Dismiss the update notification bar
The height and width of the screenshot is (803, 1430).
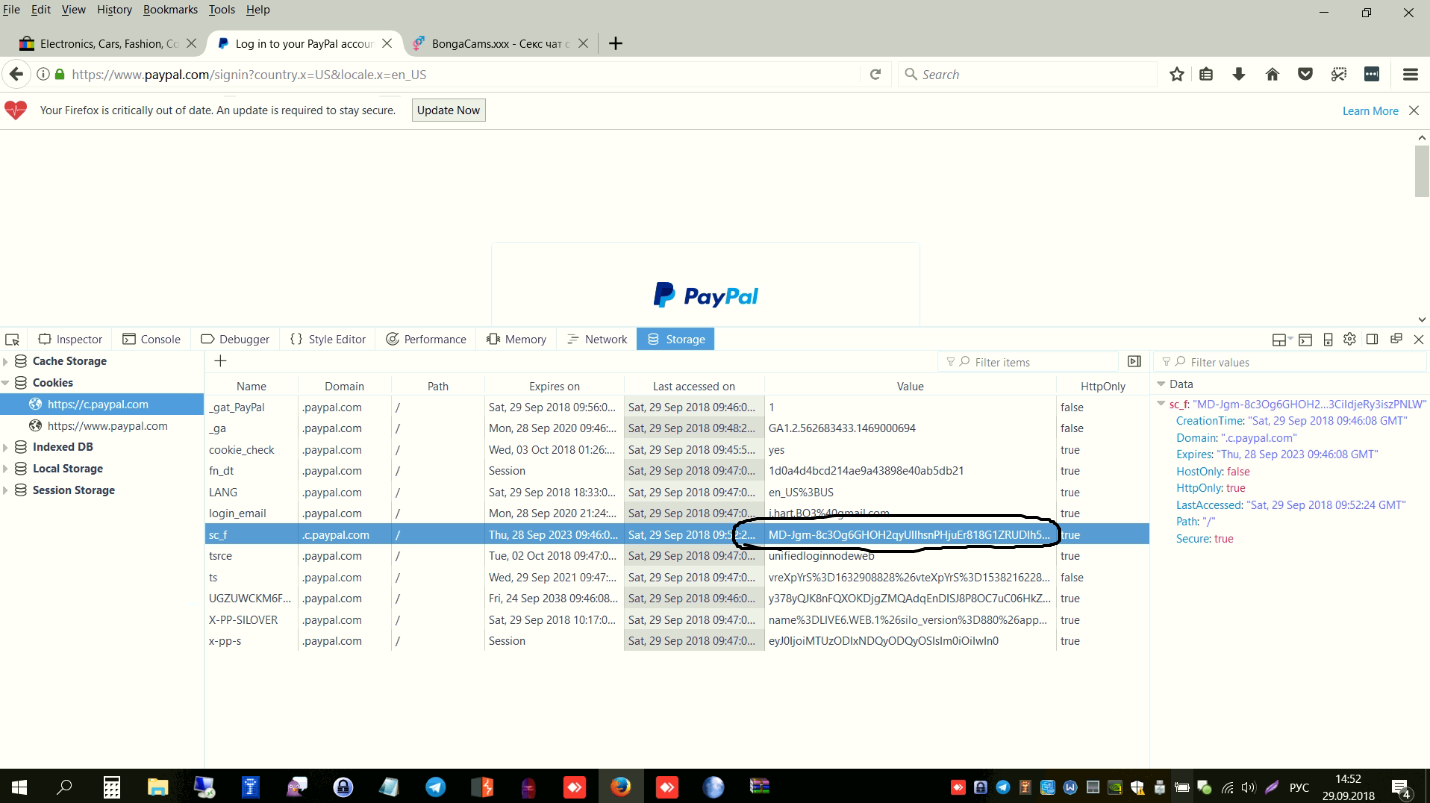pyautogui.click(x=1414, y=110)
